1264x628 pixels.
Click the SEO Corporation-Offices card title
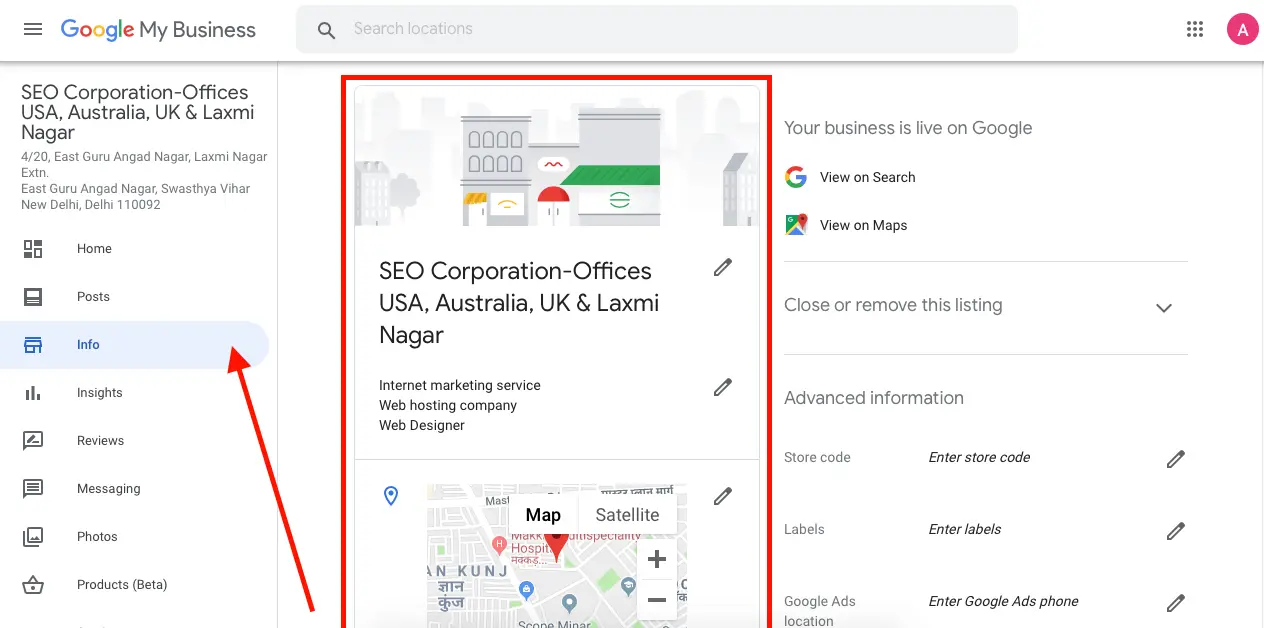[x=519, y=303]
